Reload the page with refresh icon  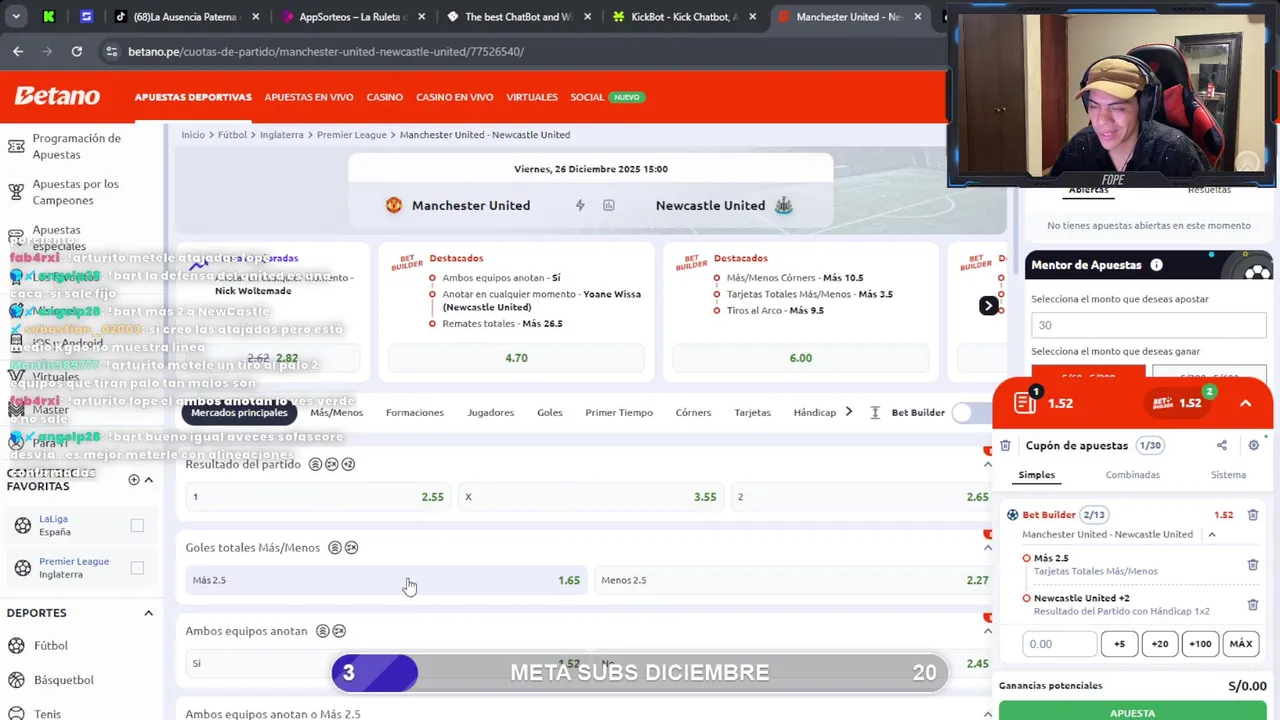pos(76,51)
